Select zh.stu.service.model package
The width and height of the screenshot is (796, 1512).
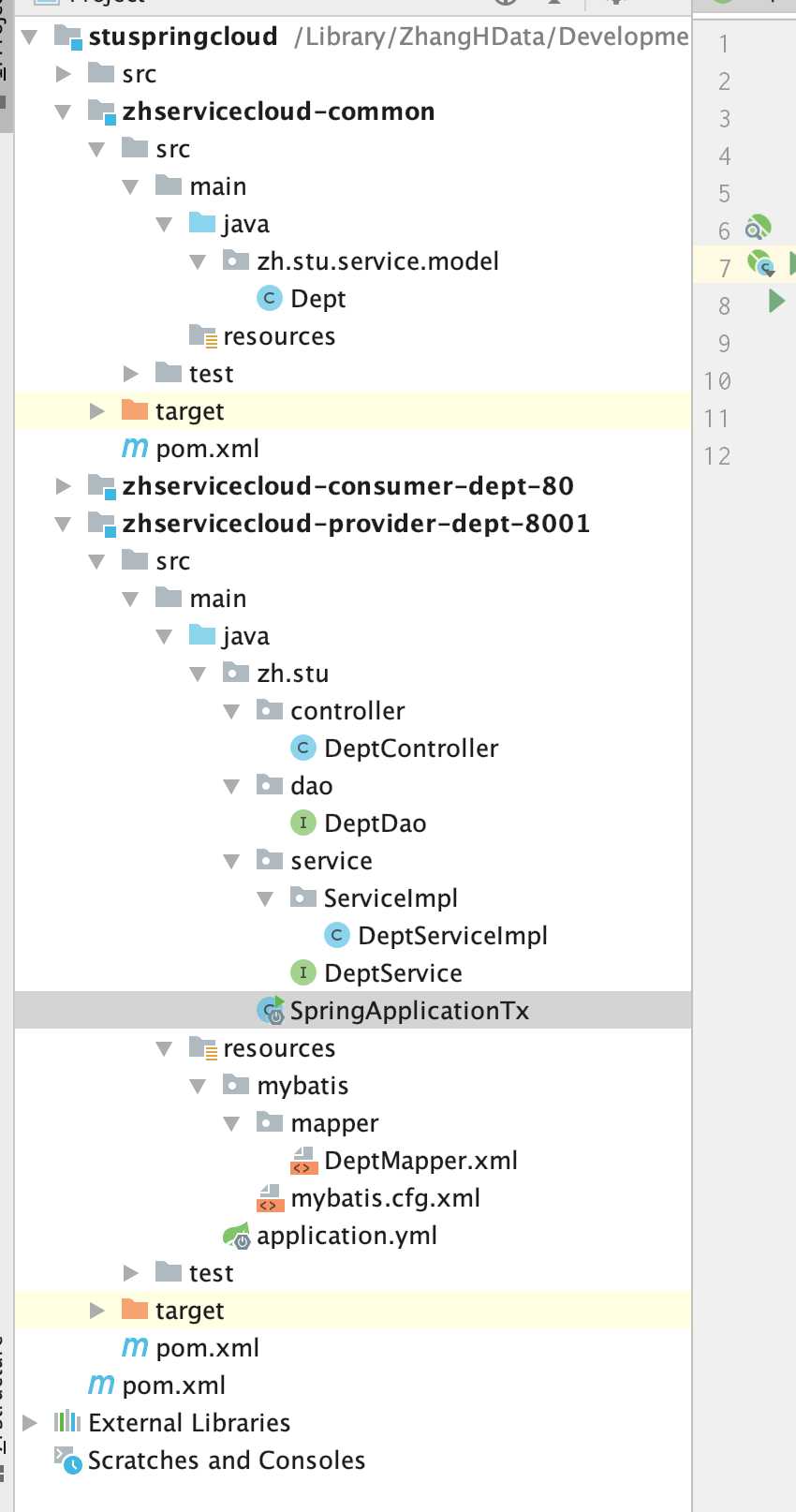[377, 261]
